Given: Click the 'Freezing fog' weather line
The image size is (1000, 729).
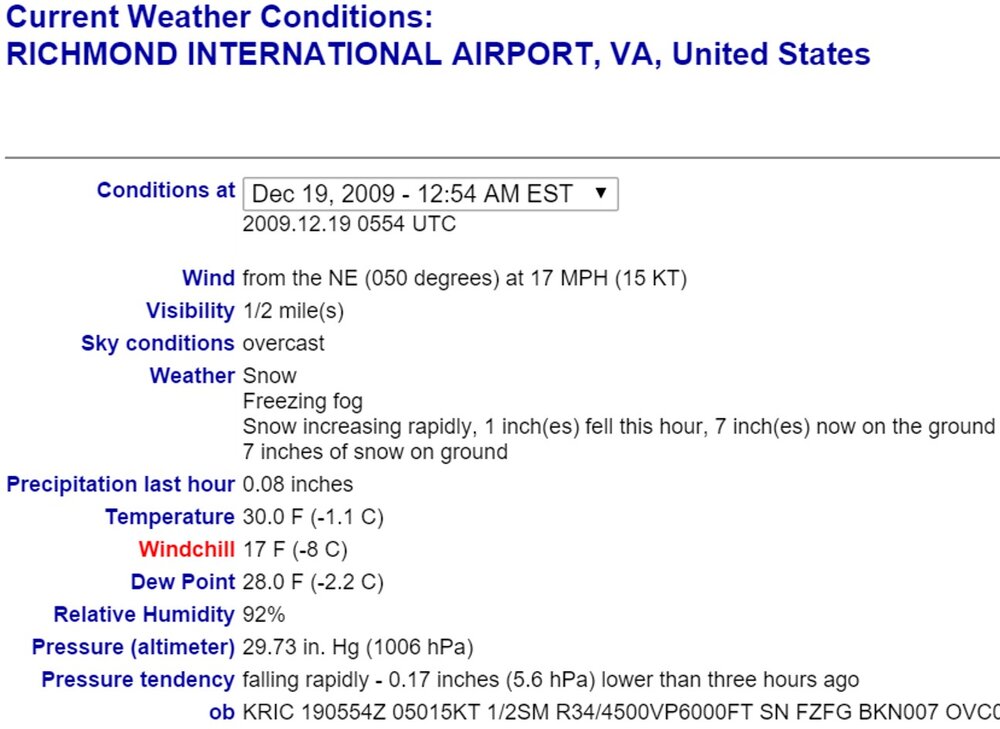Looking at the screenshot, I should (x=302, y=401).
